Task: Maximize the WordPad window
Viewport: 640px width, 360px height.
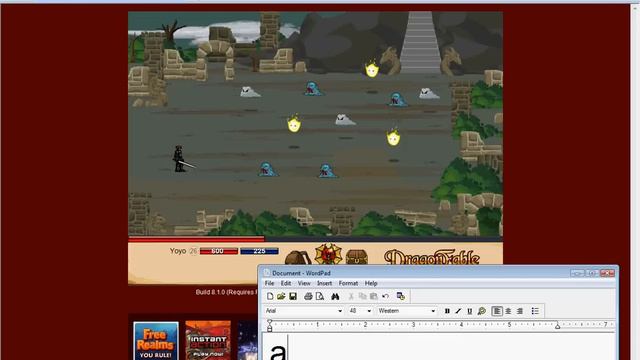Action: [x=592, y=273]
